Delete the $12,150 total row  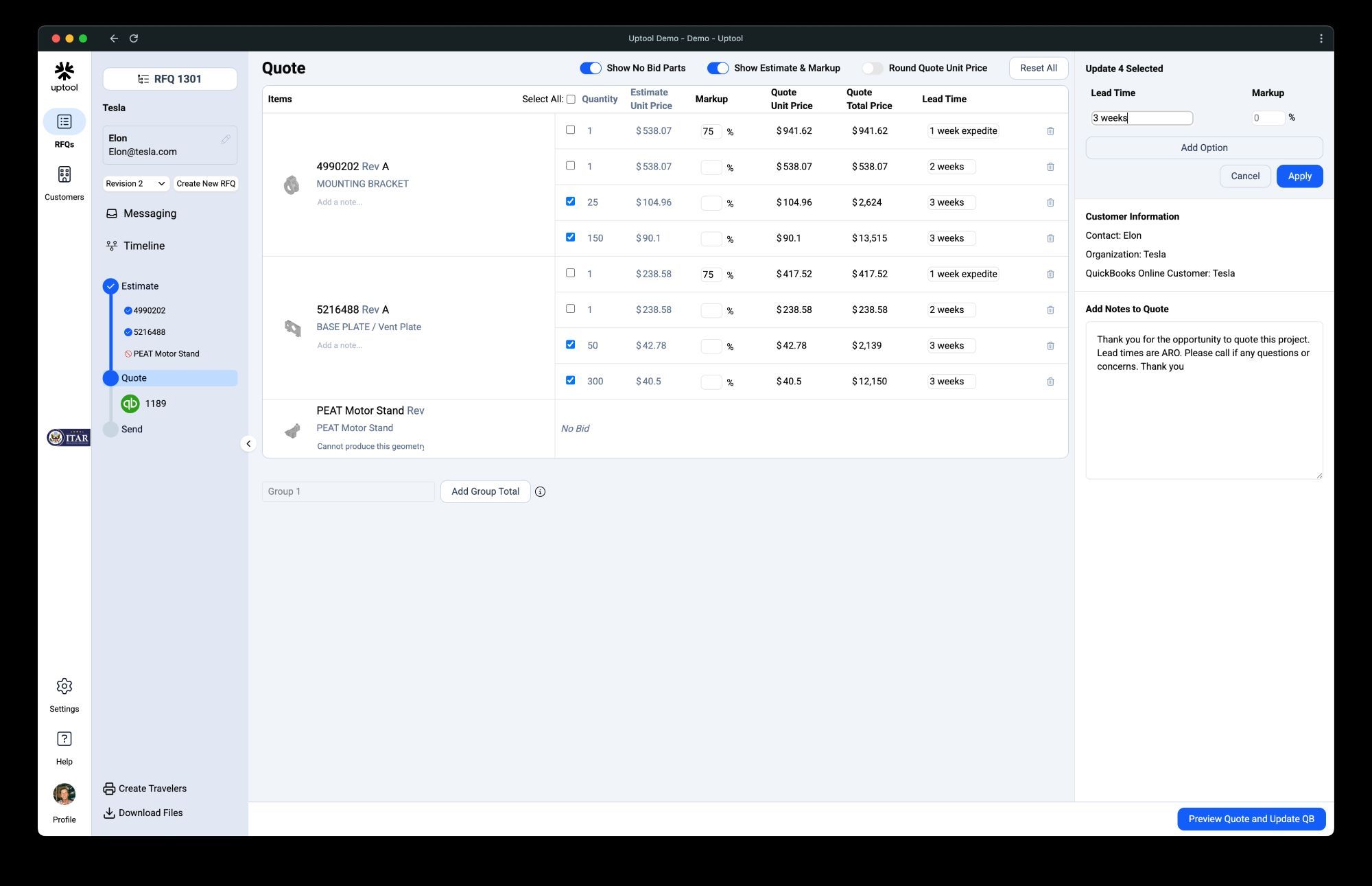[x=1050, y=382]
